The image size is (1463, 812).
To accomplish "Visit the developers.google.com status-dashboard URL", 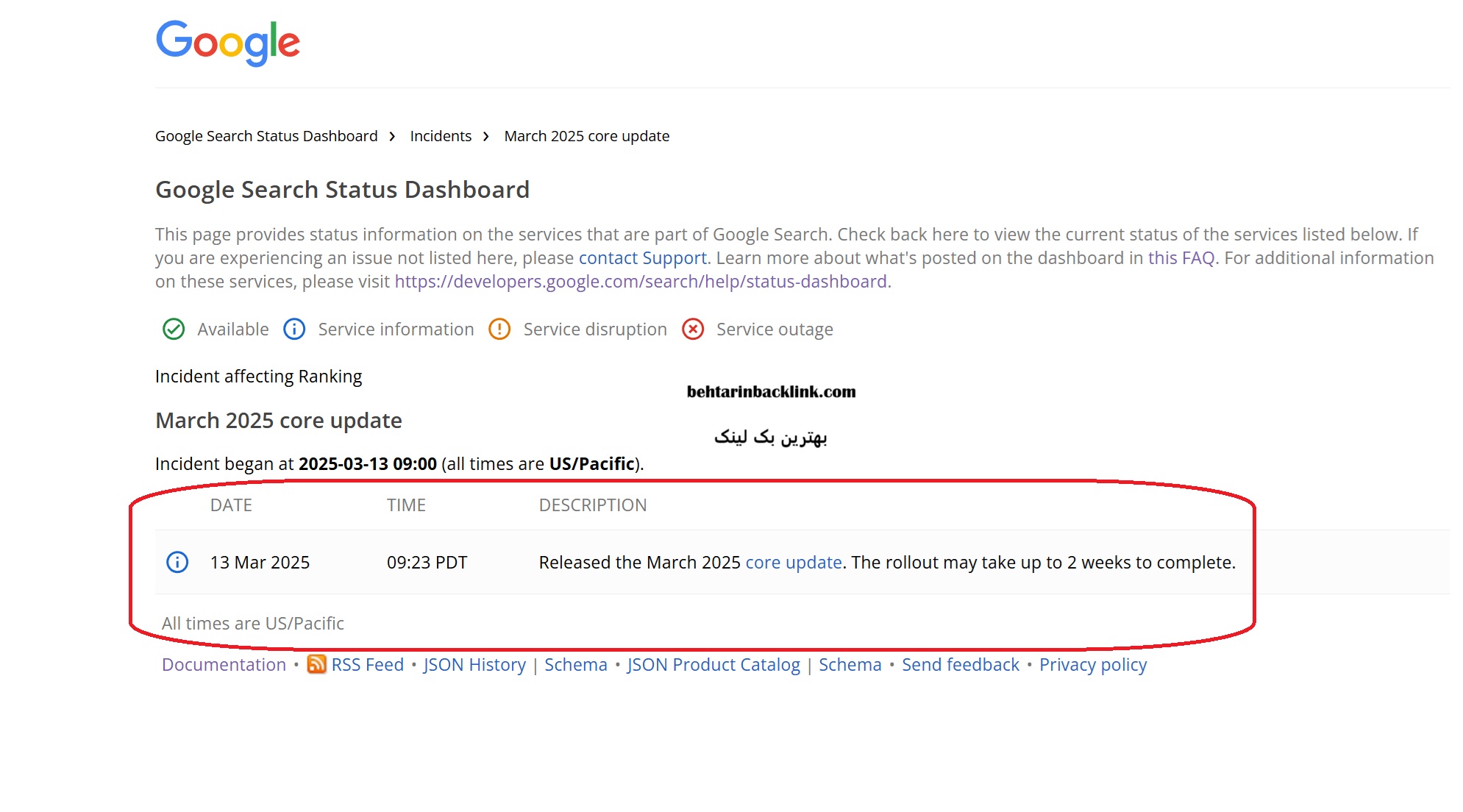I will 640,282.
